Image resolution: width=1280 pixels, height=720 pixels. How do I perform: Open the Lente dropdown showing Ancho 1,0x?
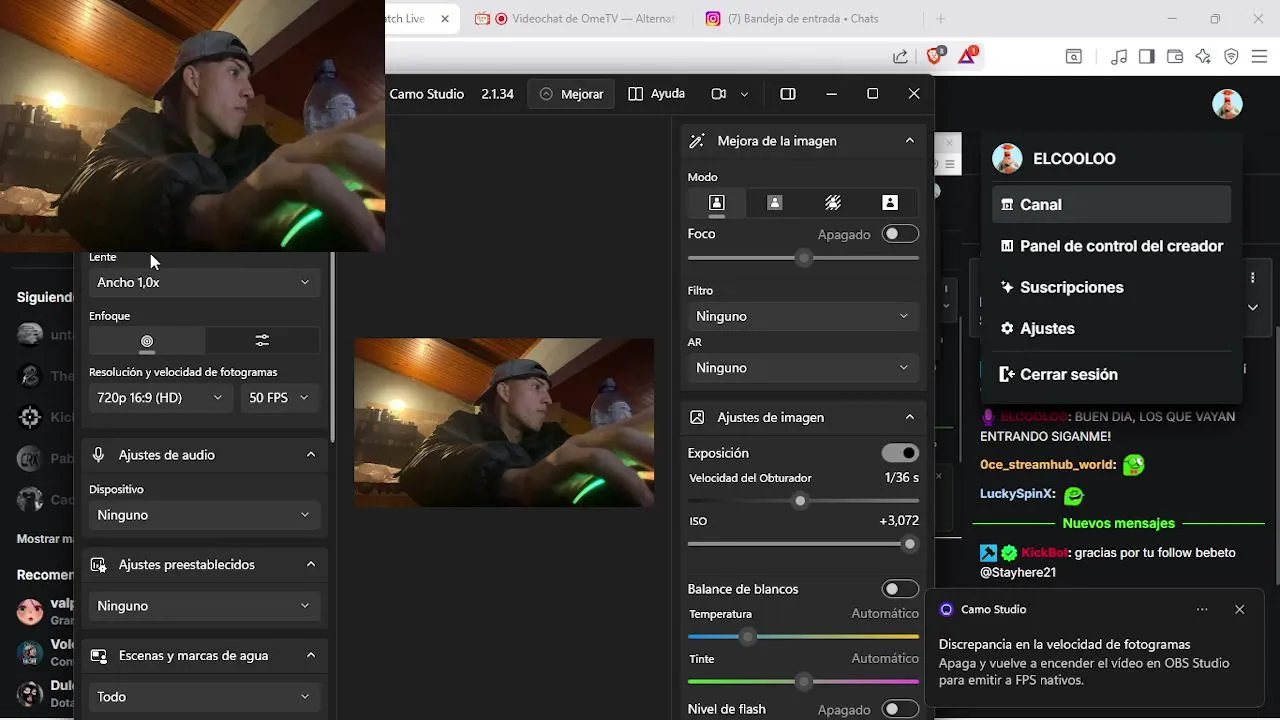[x=204, y=283]
